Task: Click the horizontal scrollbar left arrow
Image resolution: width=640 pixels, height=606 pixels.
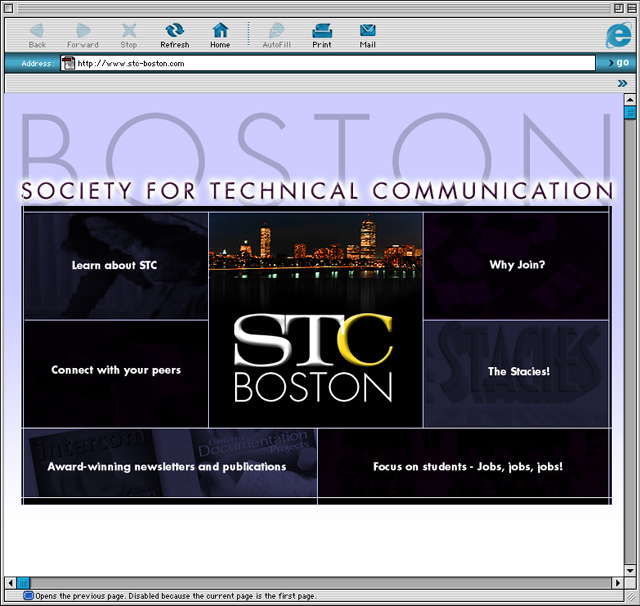Action: [11, 583]
